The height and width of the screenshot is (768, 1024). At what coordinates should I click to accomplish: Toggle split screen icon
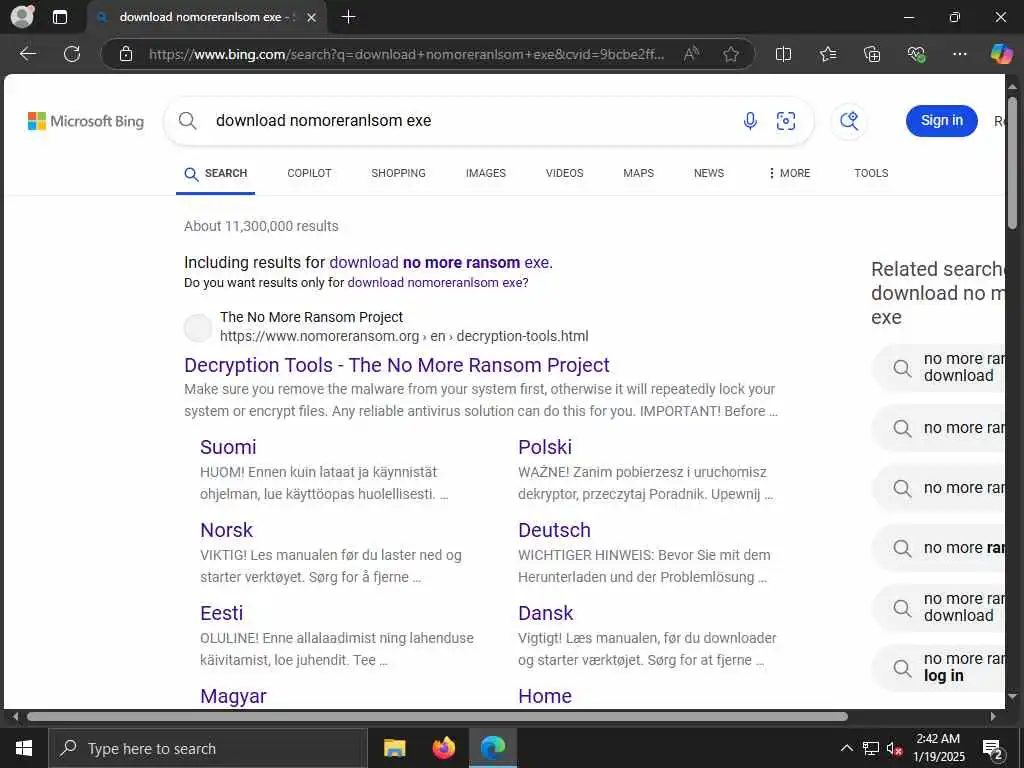point(783,54)
